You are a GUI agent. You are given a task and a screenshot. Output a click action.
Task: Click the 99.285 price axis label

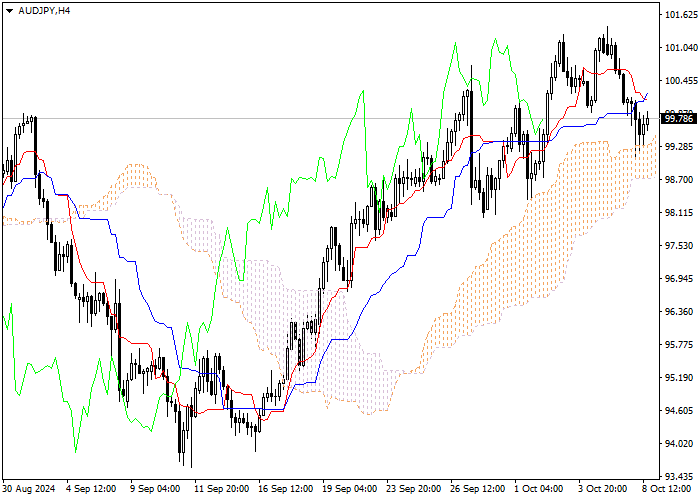[x=681, y=147]
